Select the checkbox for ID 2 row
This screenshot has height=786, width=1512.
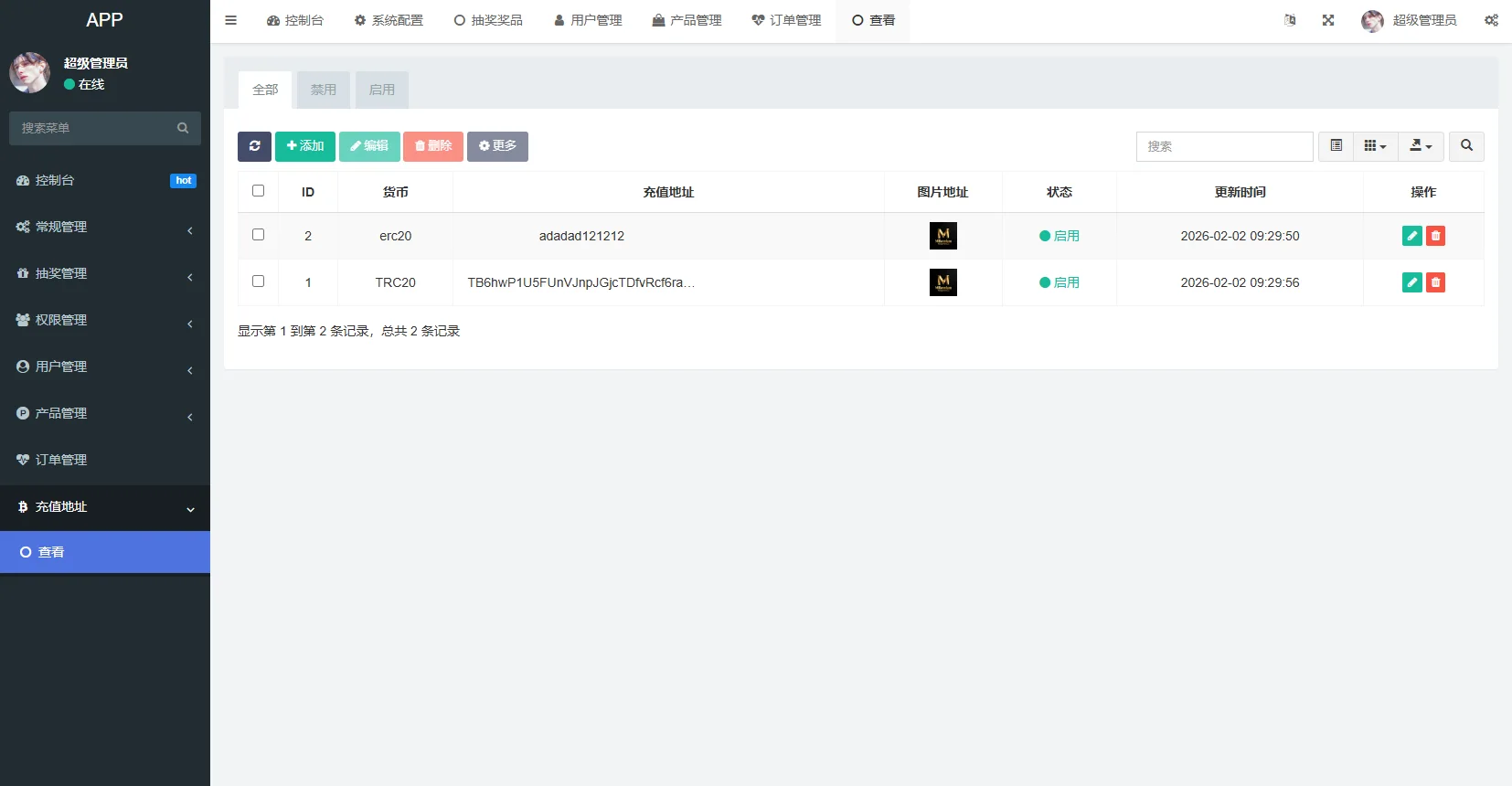pos(258,235)
